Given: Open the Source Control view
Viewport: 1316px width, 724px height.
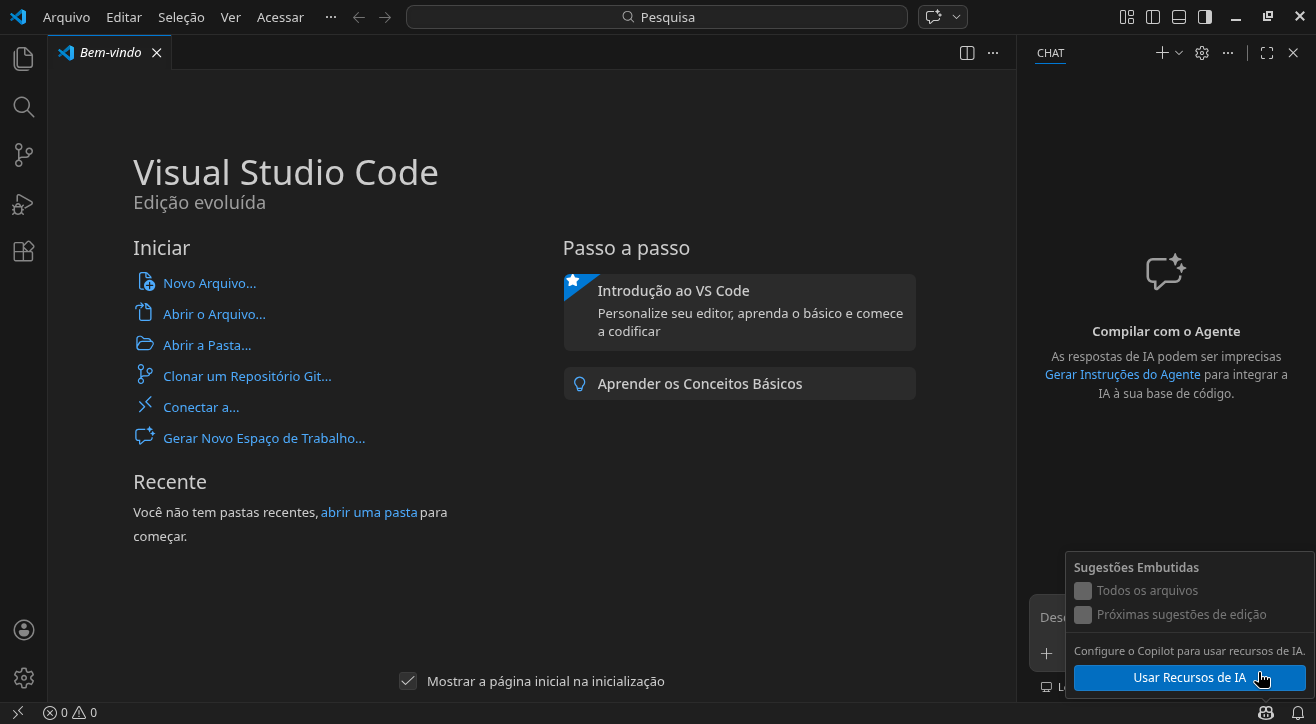Looking at the screenshot, I should (x=23, y=155).
